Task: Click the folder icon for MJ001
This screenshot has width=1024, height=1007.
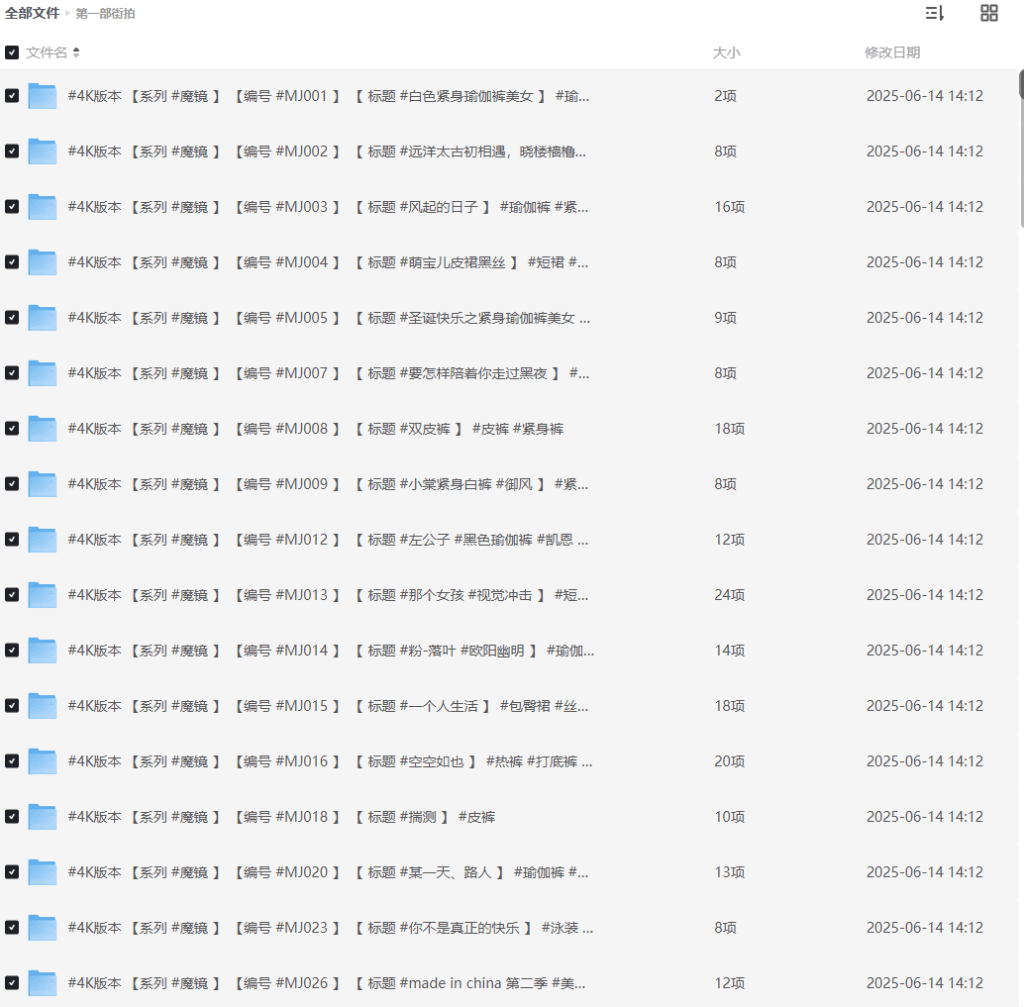Action: tap(42, 96)
